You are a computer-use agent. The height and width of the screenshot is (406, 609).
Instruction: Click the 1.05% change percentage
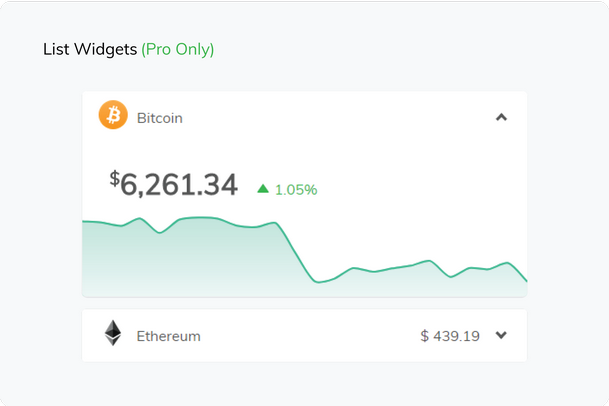coord(296,189)
